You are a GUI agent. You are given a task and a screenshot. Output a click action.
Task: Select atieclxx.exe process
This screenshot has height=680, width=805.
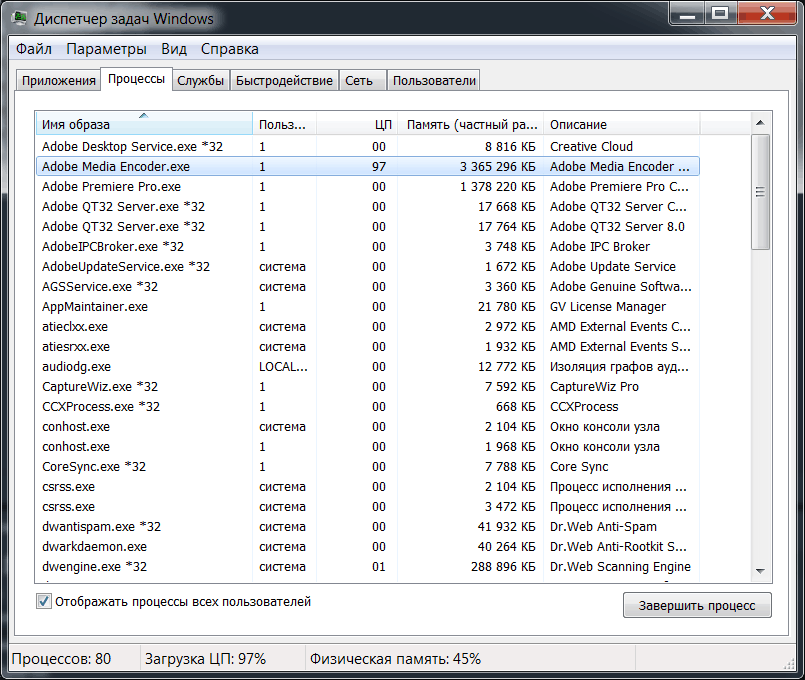pos(368,326)
